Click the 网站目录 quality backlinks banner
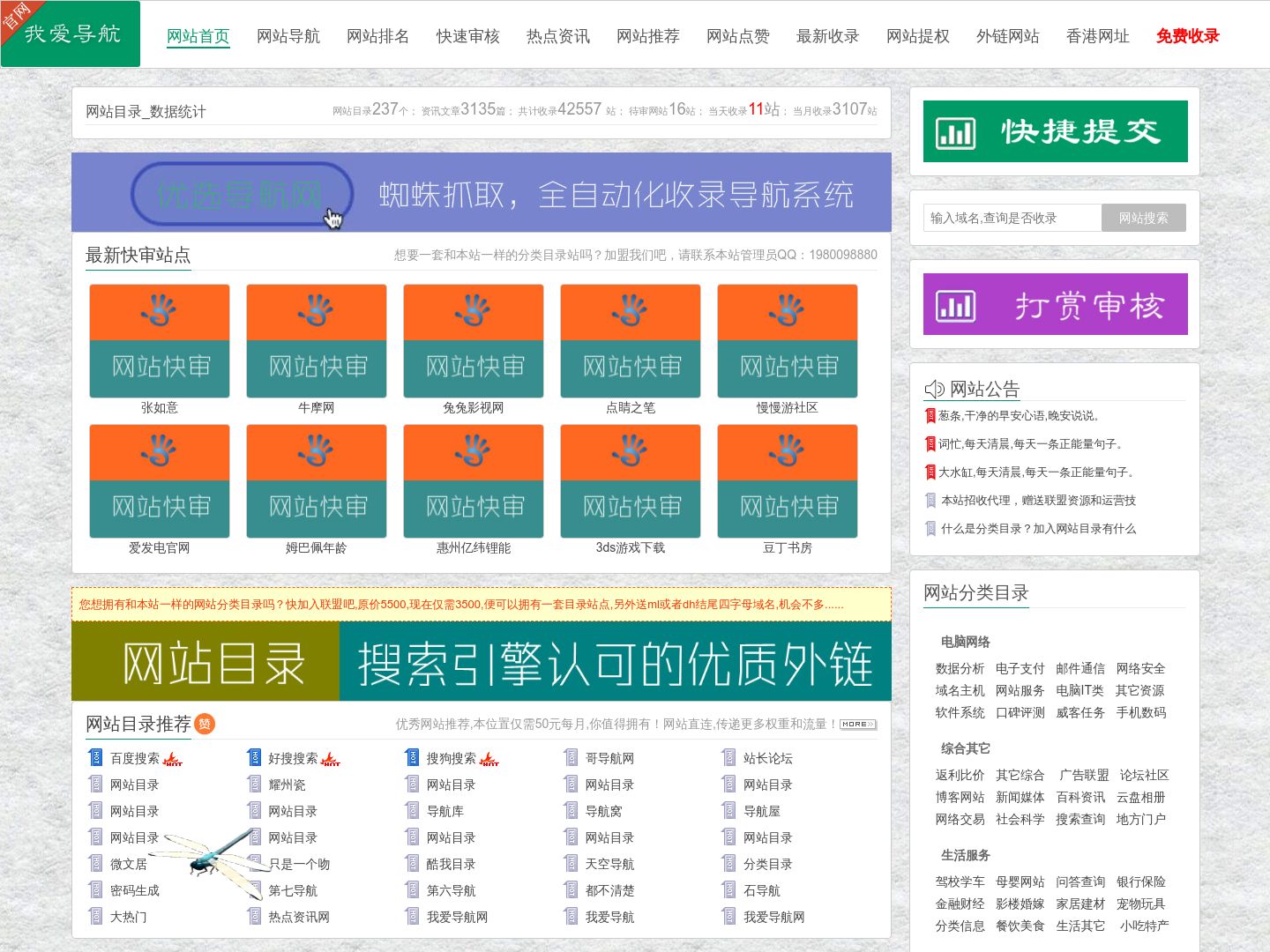This screenshot has height=952, width=1270. (x=482, y=661)
